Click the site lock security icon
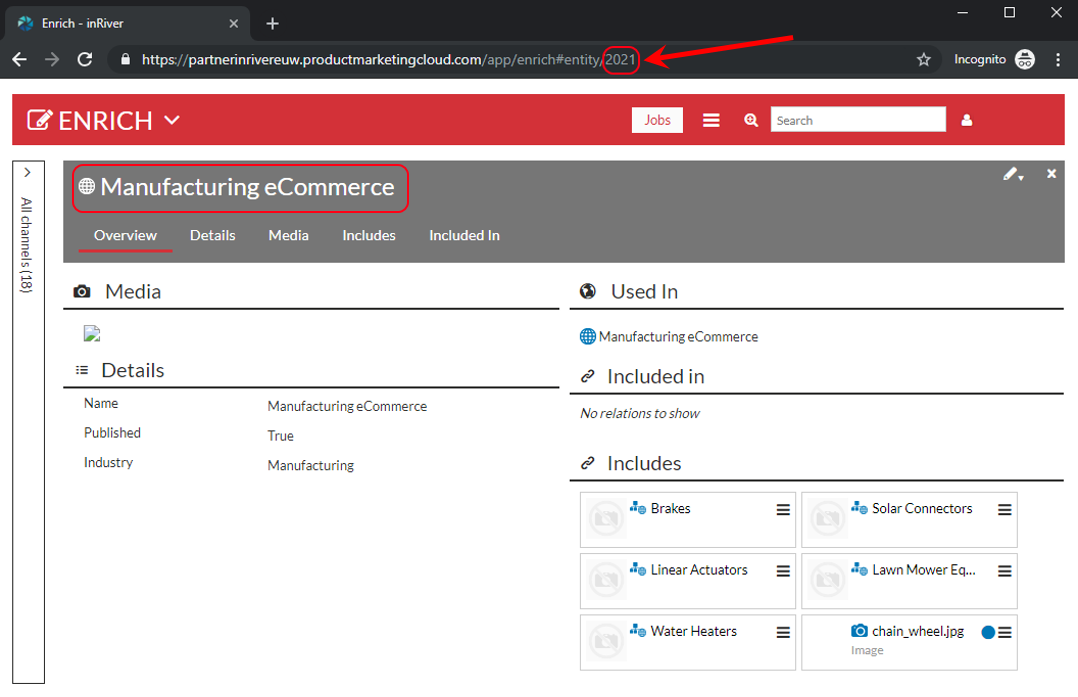 click(125, 60)
